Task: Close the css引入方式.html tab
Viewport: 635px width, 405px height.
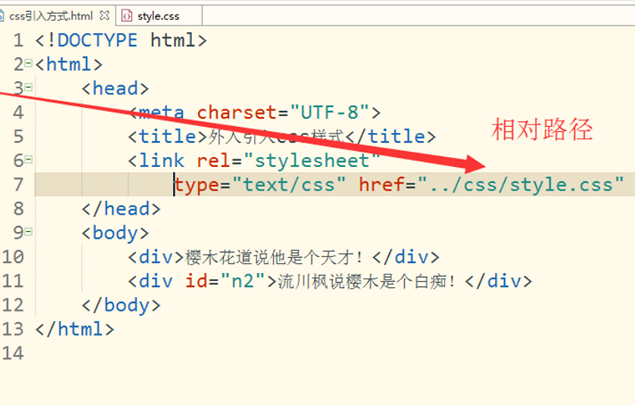Action: (104, 16)
